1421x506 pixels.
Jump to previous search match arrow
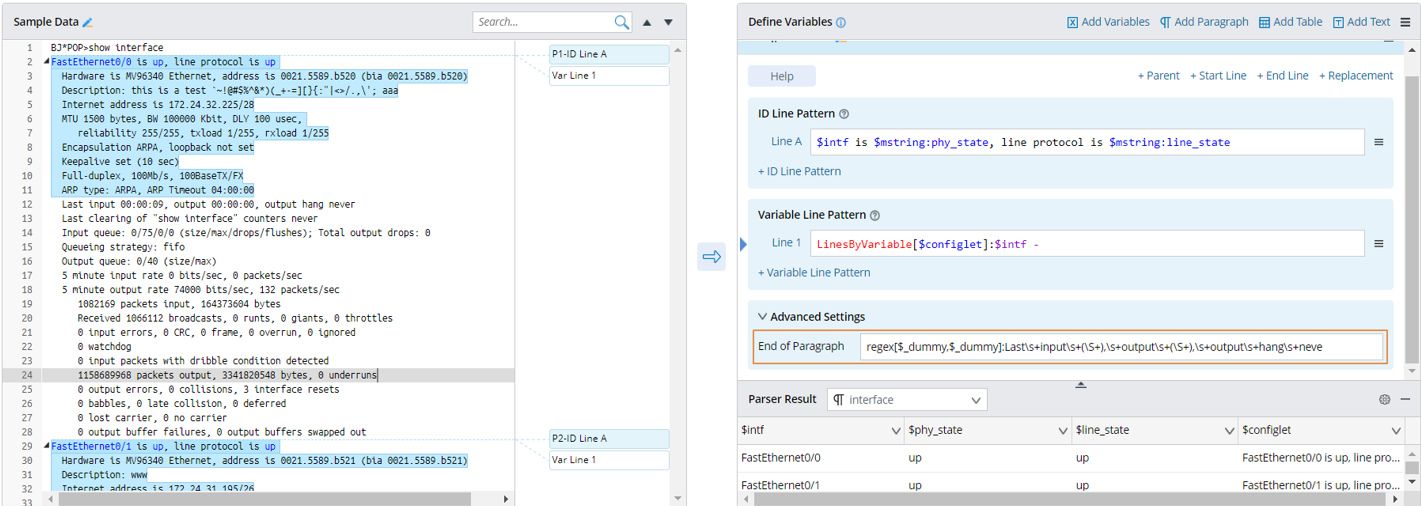coord(647,22)
